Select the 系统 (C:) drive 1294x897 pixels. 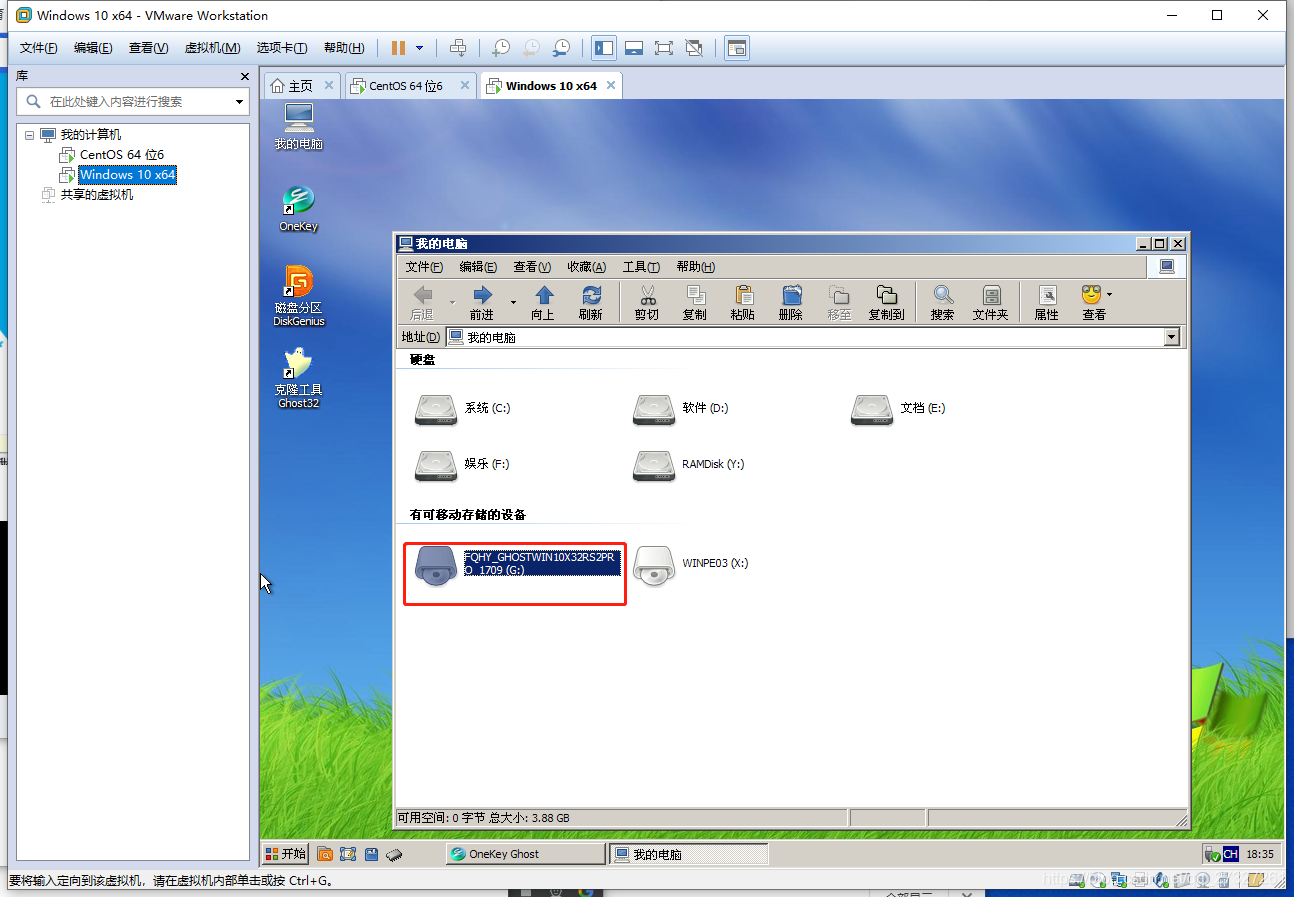pyautogui.click(x=463, y=409)
